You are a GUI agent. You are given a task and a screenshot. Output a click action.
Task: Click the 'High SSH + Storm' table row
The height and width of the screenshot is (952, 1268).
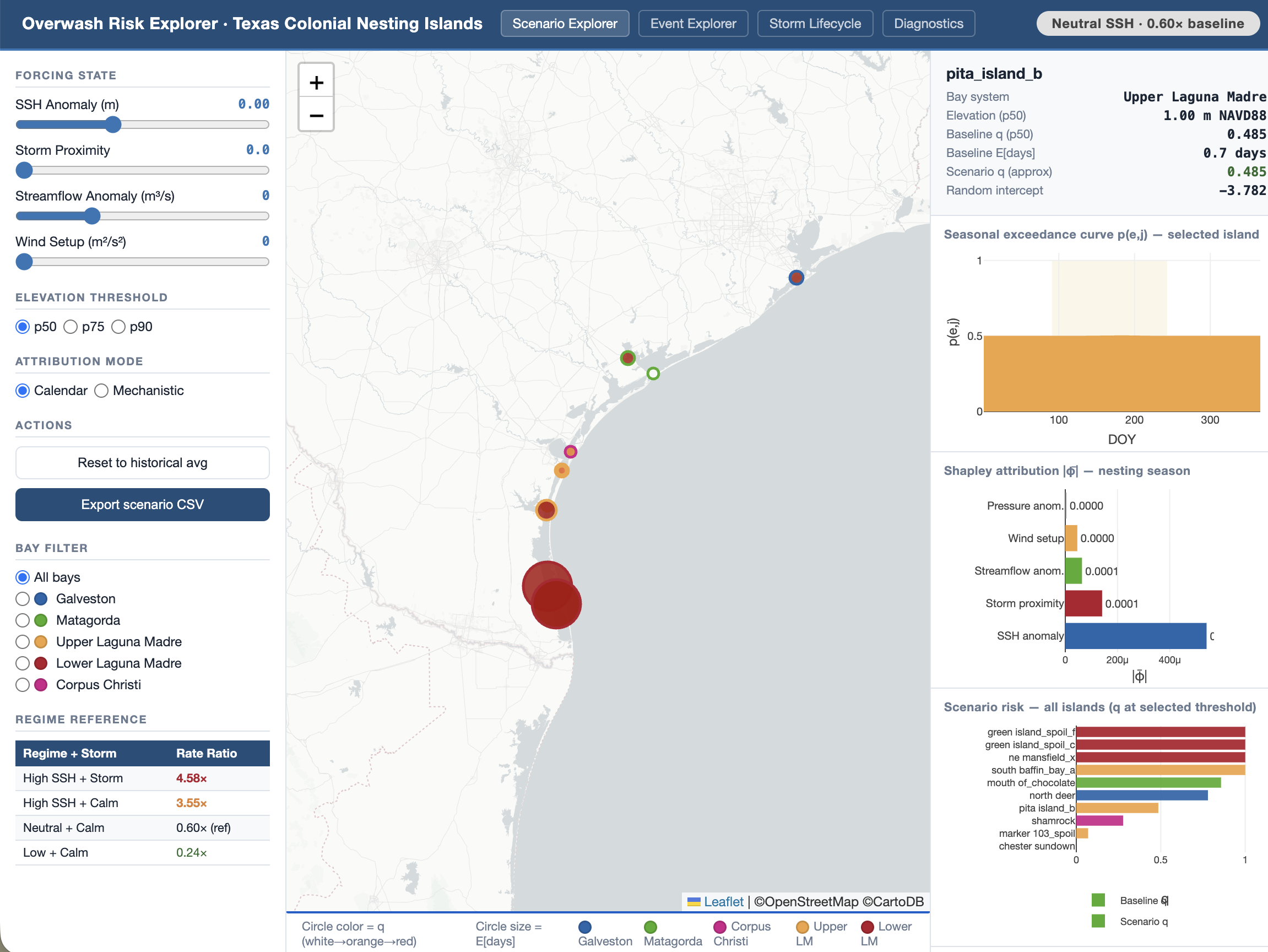(x=142, y=778)
